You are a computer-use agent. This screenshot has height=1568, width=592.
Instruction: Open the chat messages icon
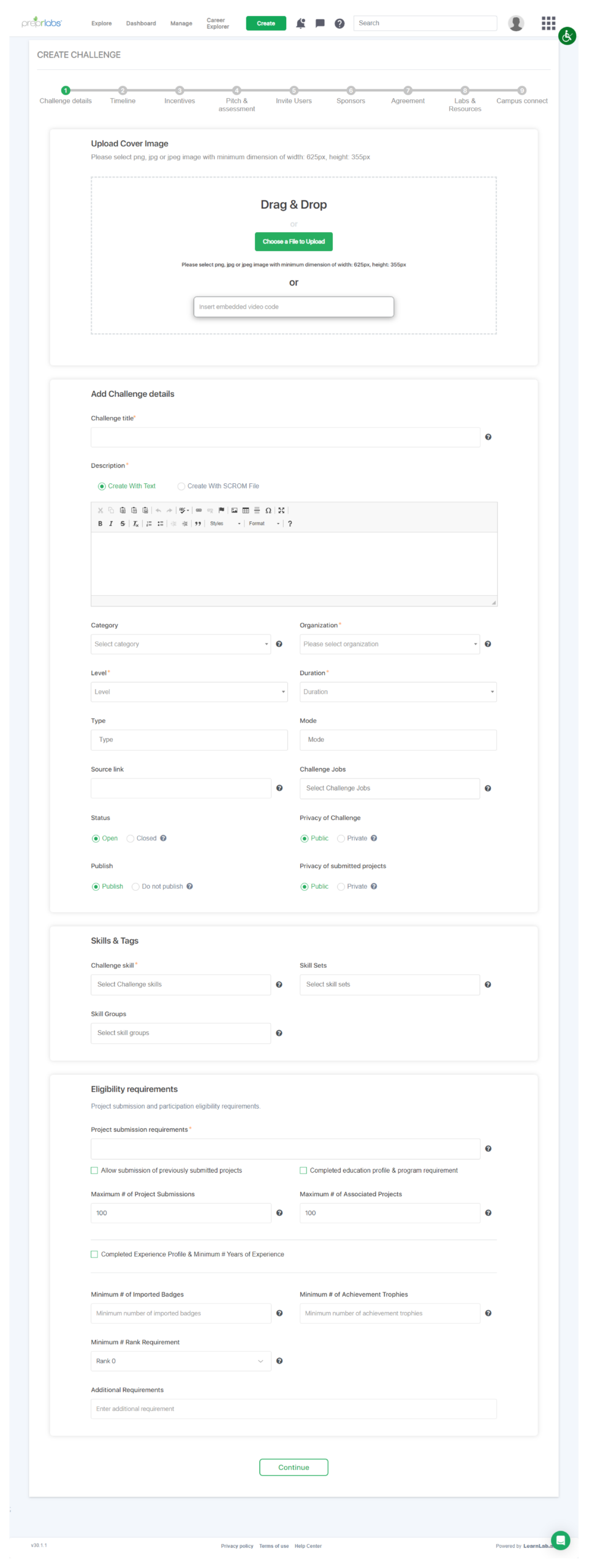pyautogui.click(x=320, y=23)
